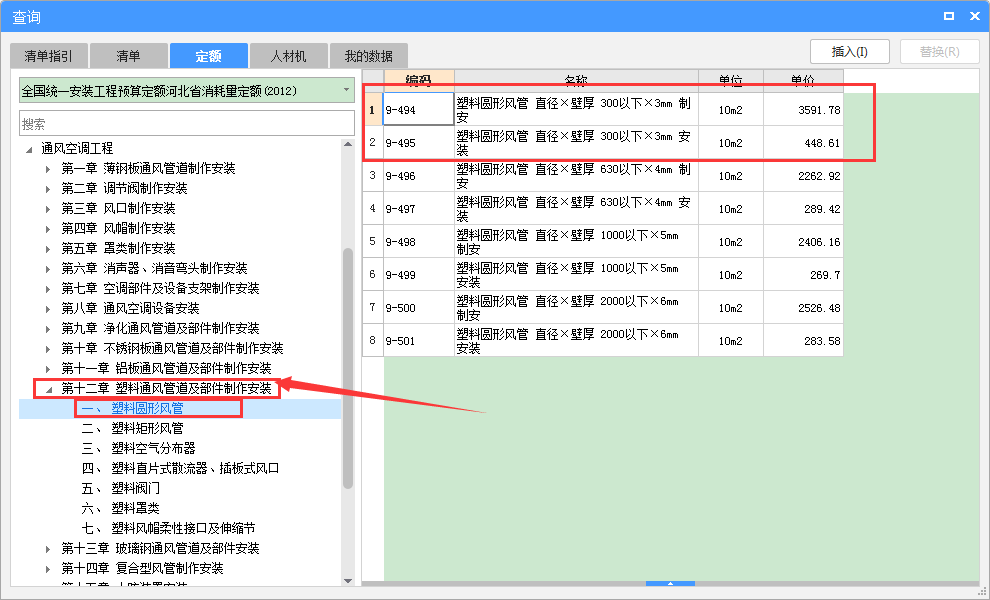Expand 第十一章 铝板通风管道 arrow
The image size is (990, 600).
(x=48, y=369)
